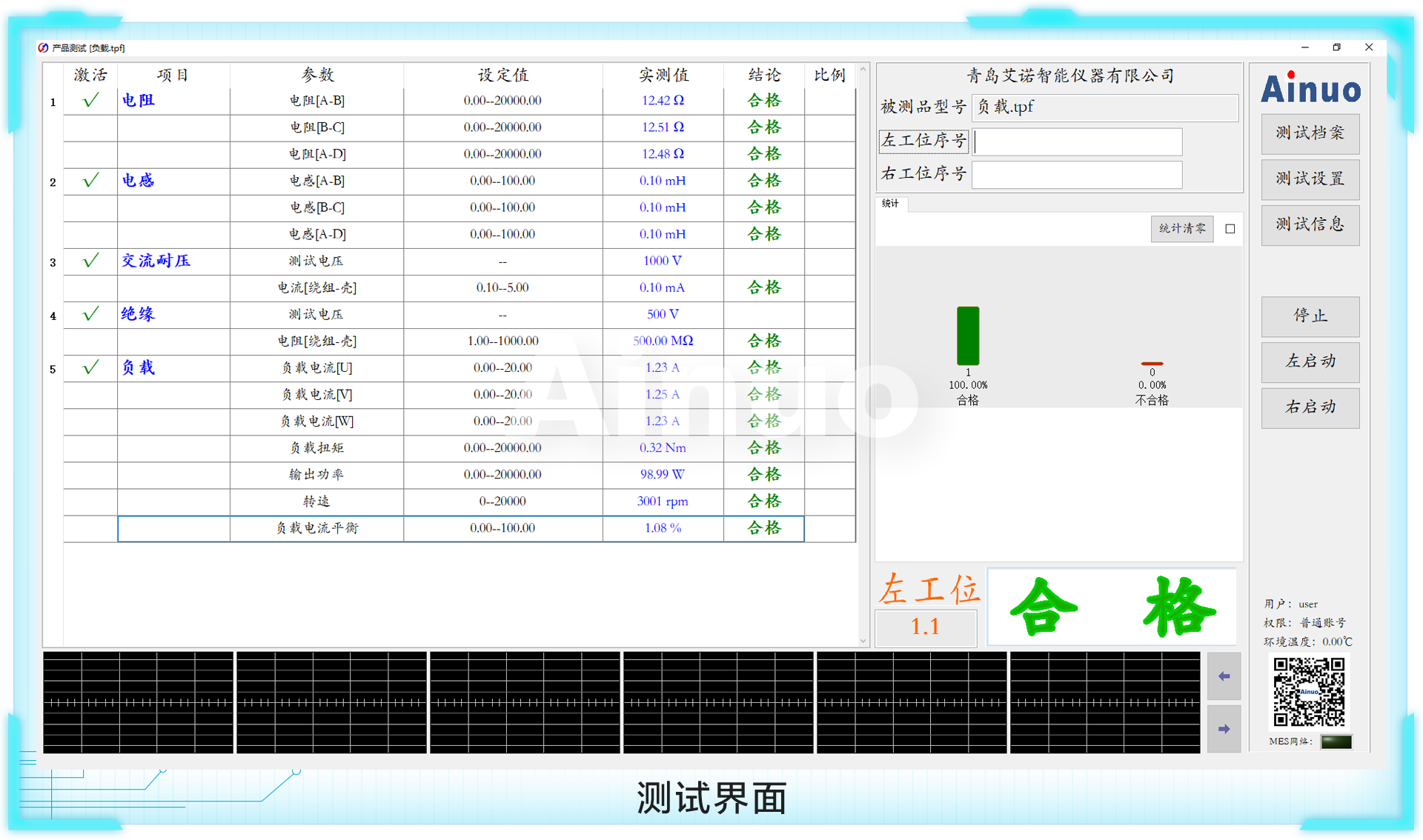Click the Ainuo logo
The image size is (1423, 840).
[1310, 88]
